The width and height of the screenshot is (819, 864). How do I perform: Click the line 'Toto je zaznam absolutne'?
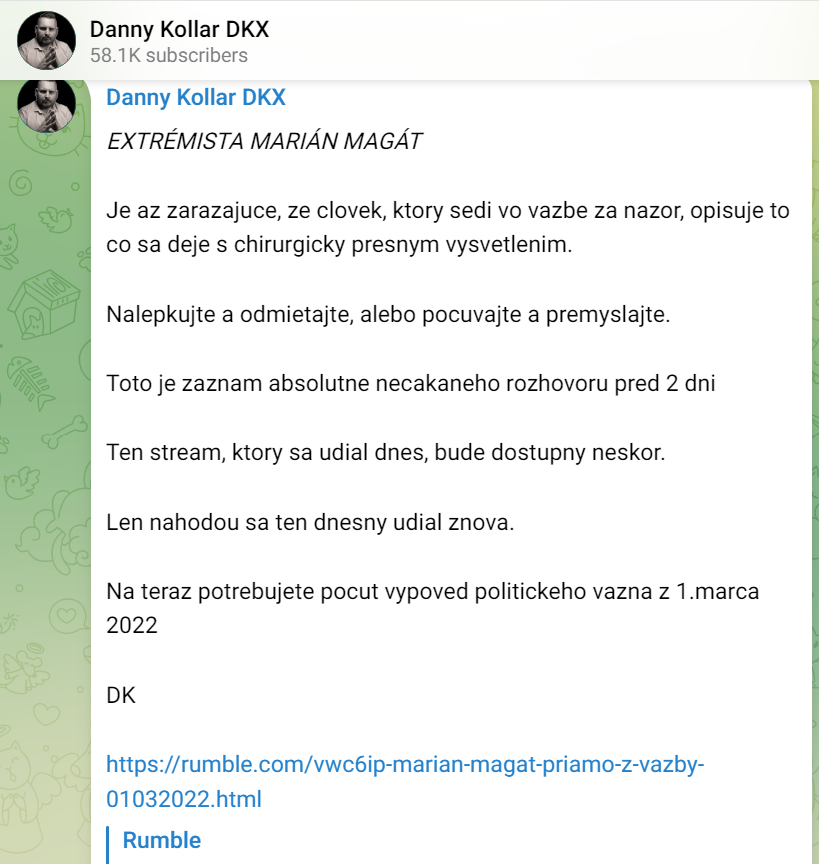411,384
